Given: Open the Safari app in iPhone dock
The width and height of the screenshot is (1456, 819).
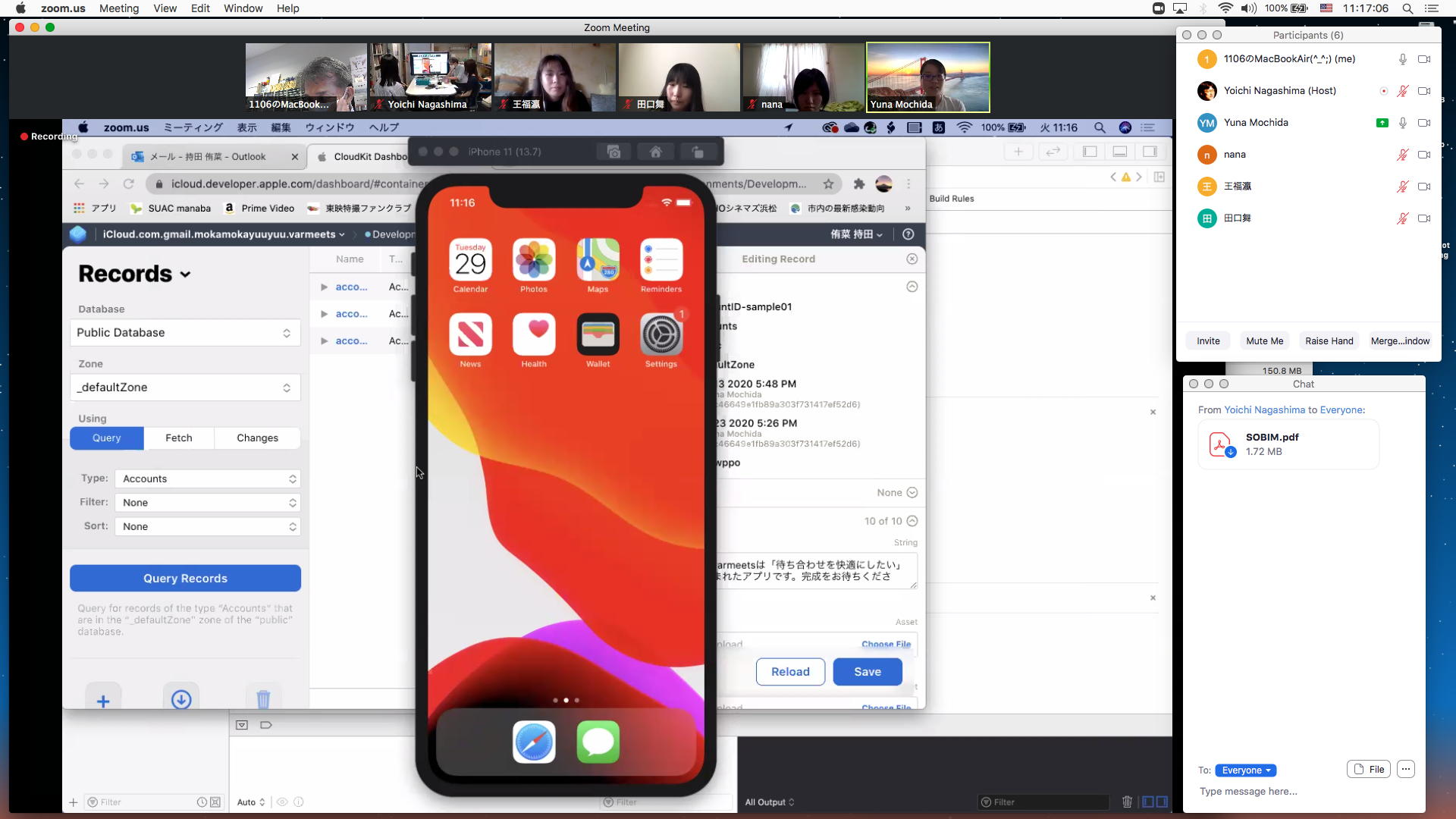Looking at the screenshot, I should pos(534,742).
